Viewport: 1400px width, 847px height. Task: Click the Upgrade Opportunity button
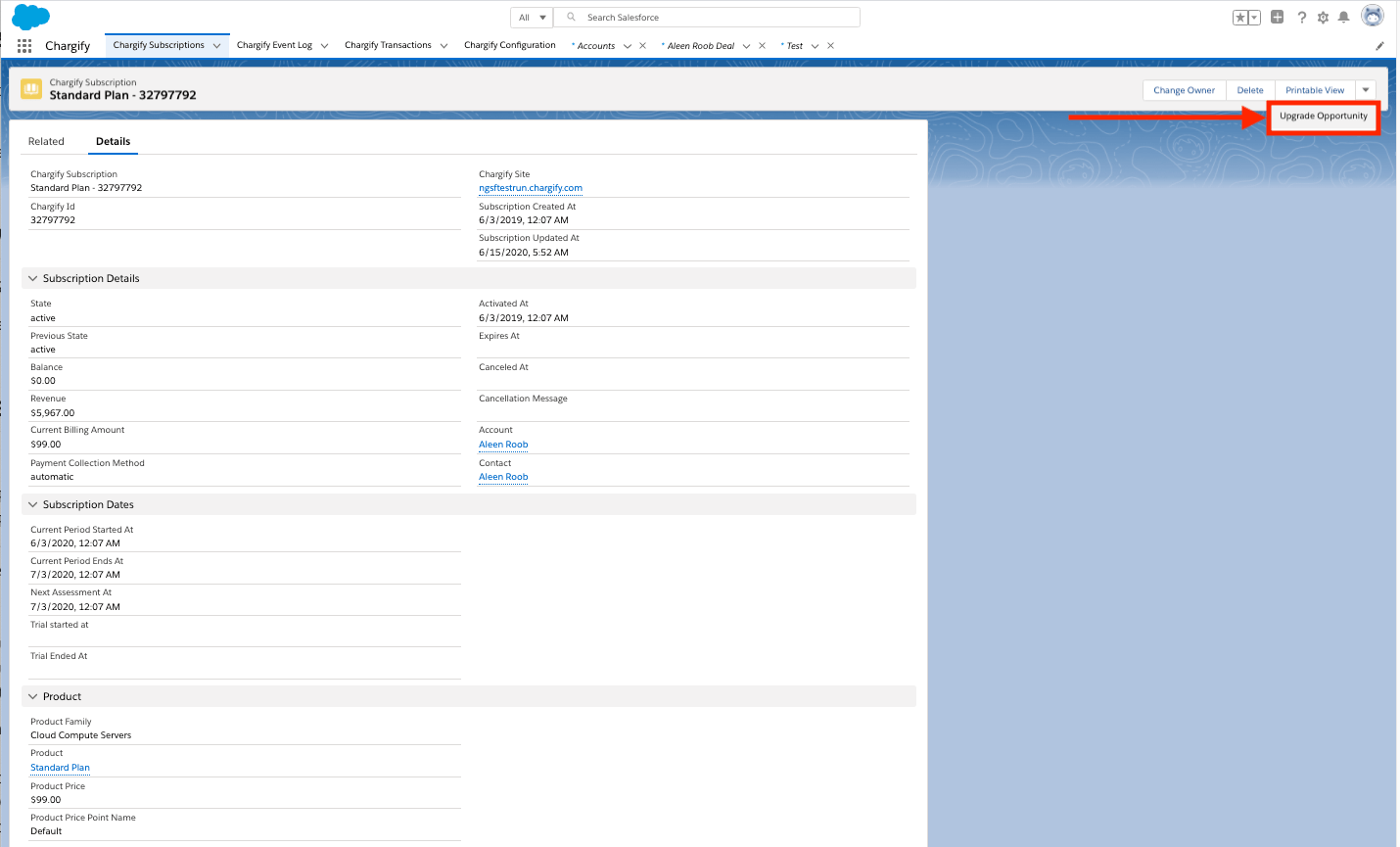pyautogui.click(x=1323, y=117)
